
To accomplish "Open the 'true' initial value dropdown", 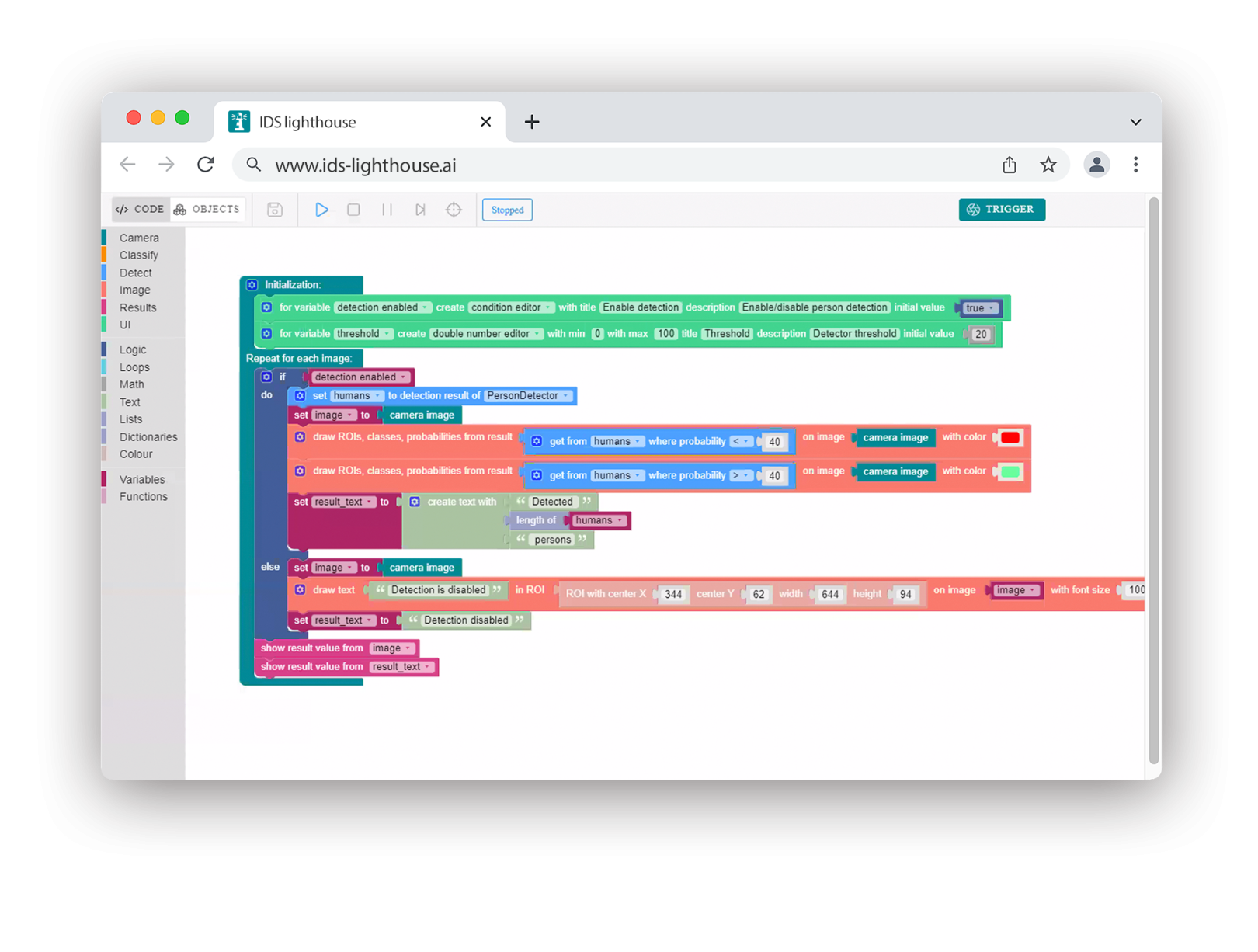I will [979, 308].
